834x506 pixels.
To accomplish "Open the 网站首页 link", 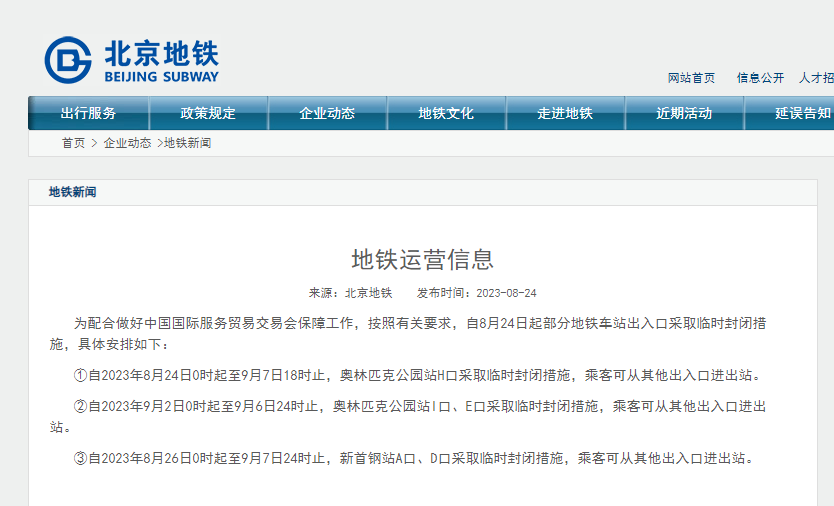I will [691, 78].
